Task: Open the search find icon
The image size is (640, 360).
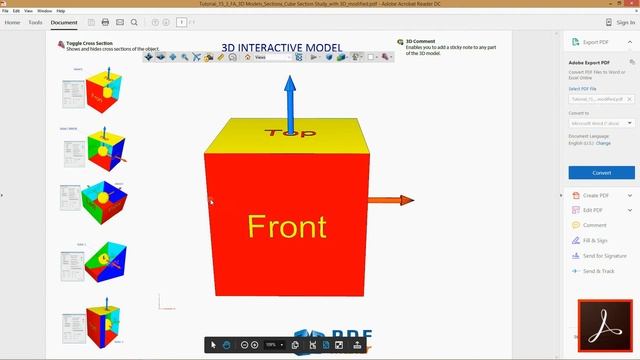Action: [x=134, y=22]
